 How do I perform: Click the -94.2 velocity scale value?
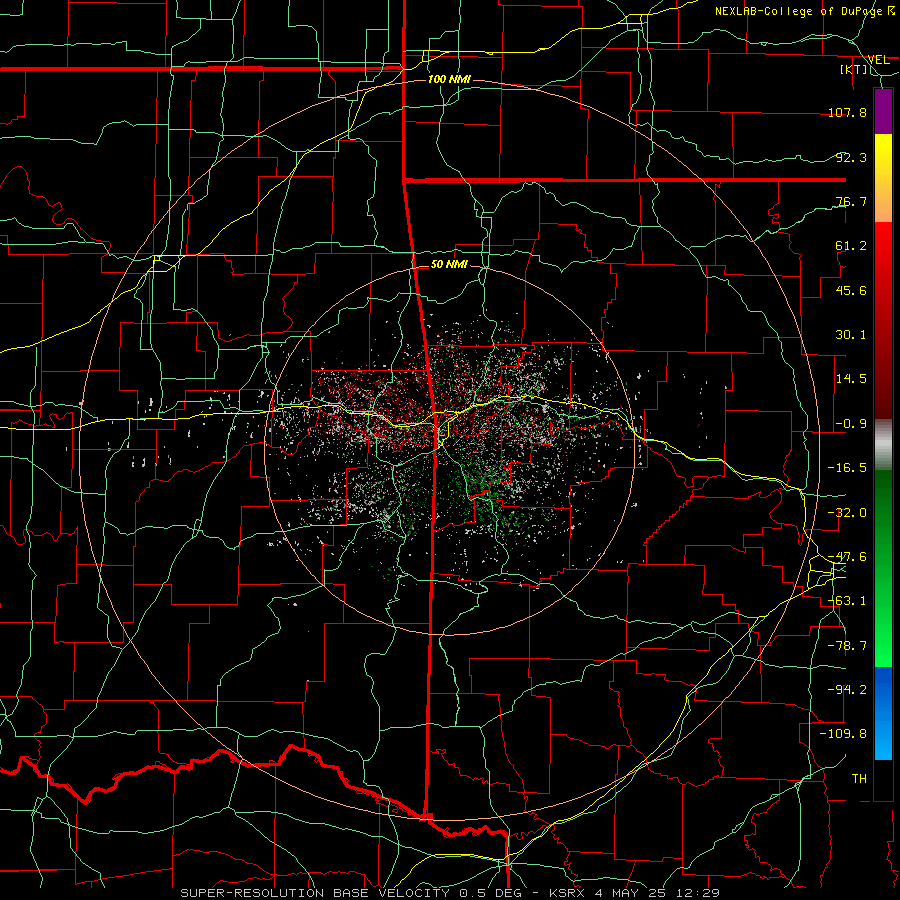(x=847, y=690)
